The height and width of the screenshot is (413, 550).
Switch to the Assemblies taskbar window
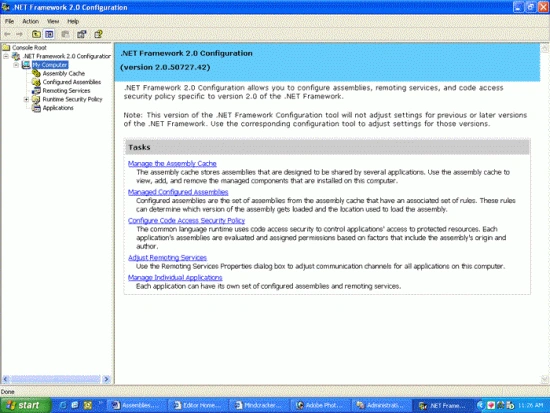pyautogui.click(x=136, y=405)
